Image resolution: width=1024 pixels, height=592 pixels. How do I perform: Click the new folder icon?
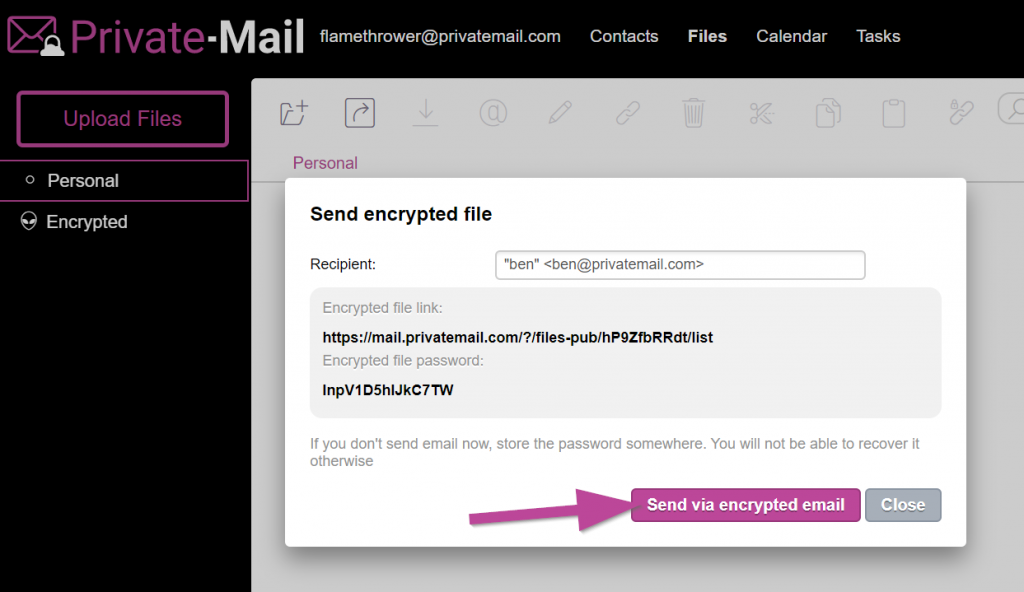coord(293,113)
